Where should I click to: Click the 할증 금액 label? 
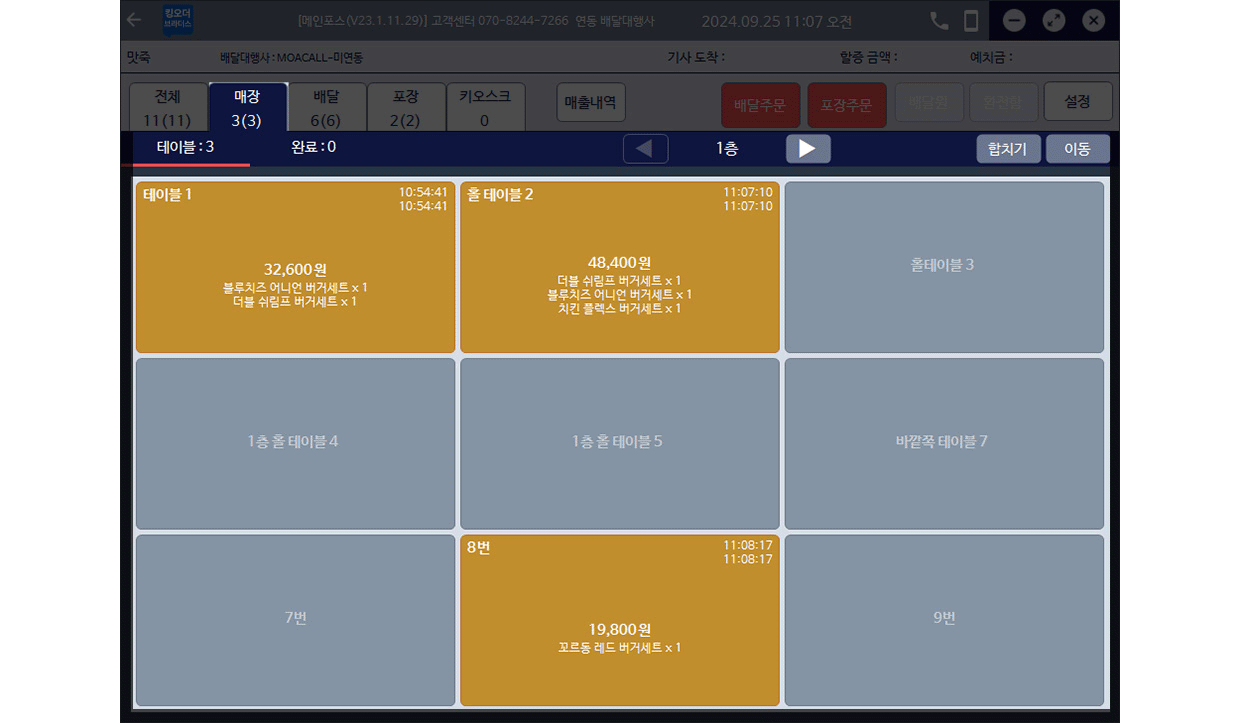[869, 58]
